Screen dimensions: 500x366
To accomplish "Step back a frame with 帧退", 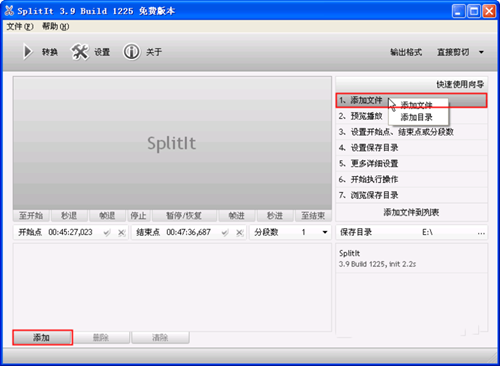I will coord(107,216).
